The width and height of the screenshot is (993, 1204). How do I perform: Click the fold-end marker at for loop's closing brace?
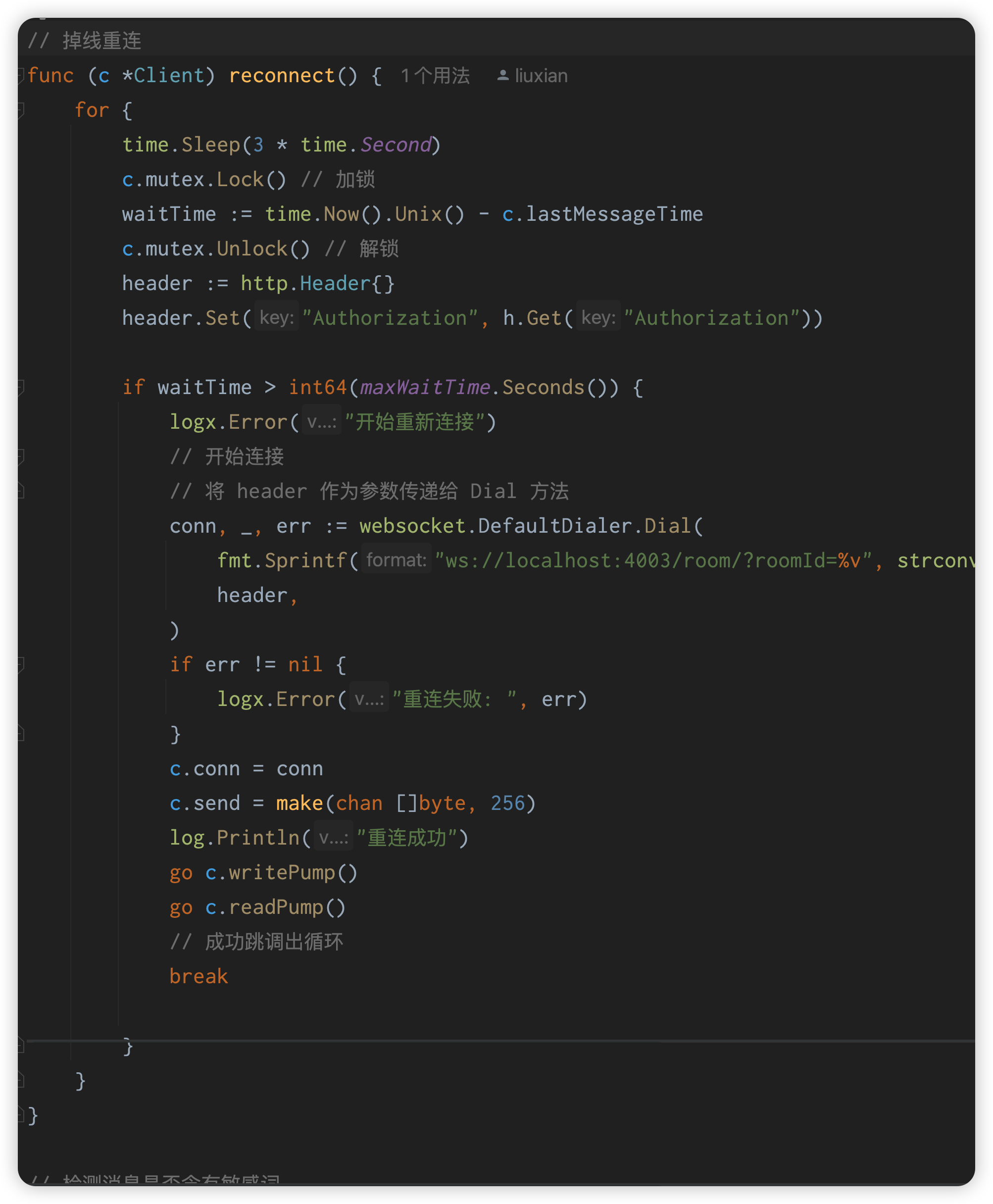[x=21, y=1080]
